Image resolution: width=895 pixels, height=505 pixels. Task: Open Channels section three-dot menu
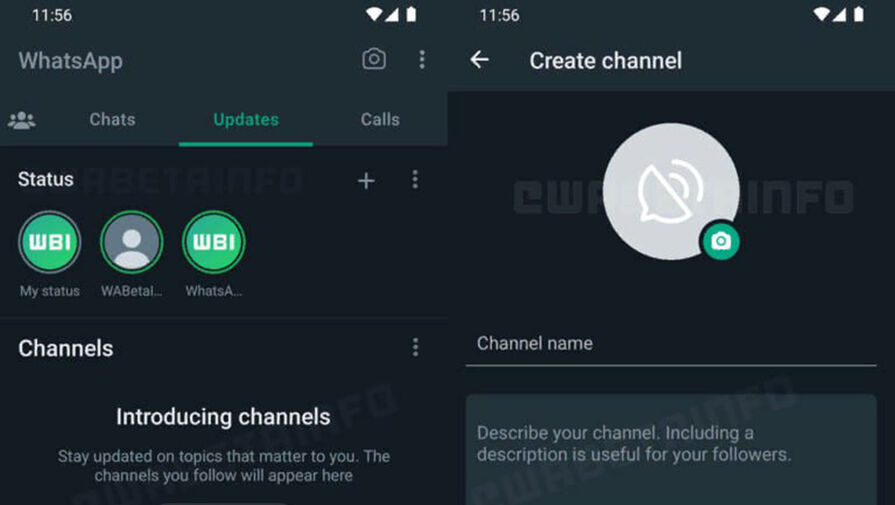pos(416,347)
